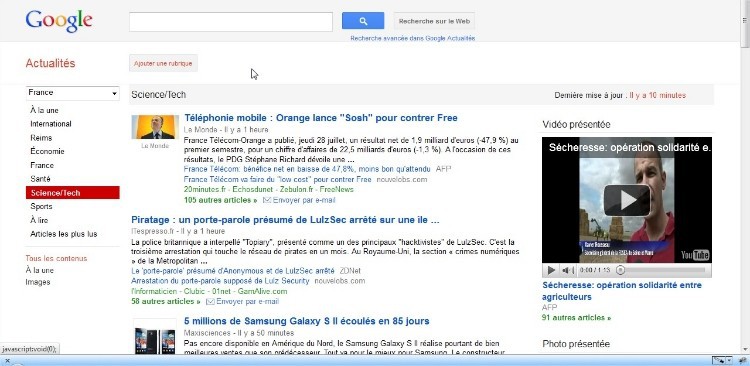Click the email envelope icon under Orange article
This screenshot has height=366, width=750.
click(x=267, y=200)
